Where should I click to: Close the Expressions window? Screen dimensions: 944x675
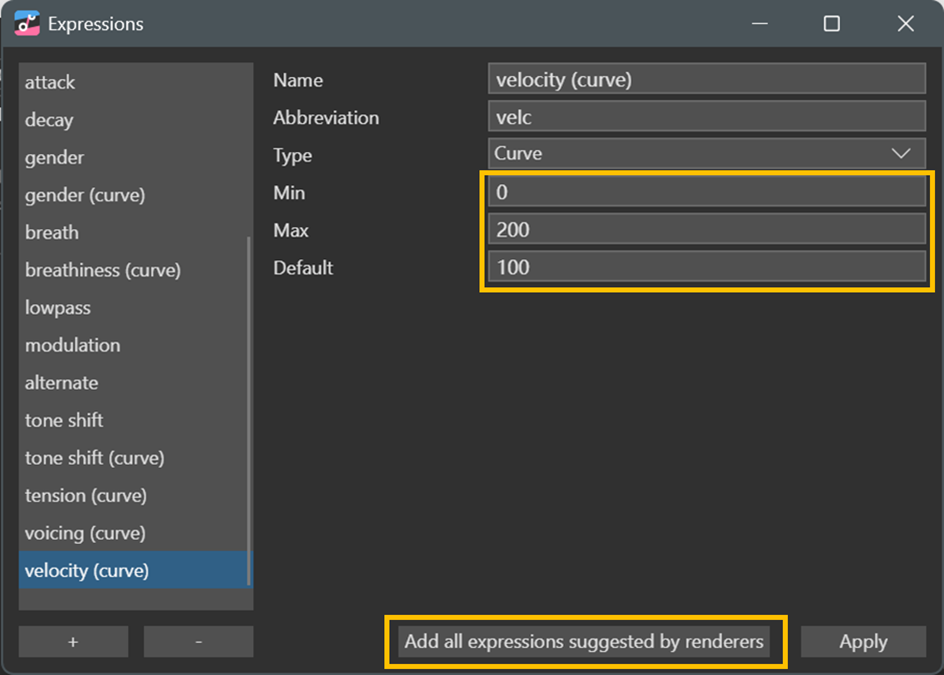tap(905, 23)
